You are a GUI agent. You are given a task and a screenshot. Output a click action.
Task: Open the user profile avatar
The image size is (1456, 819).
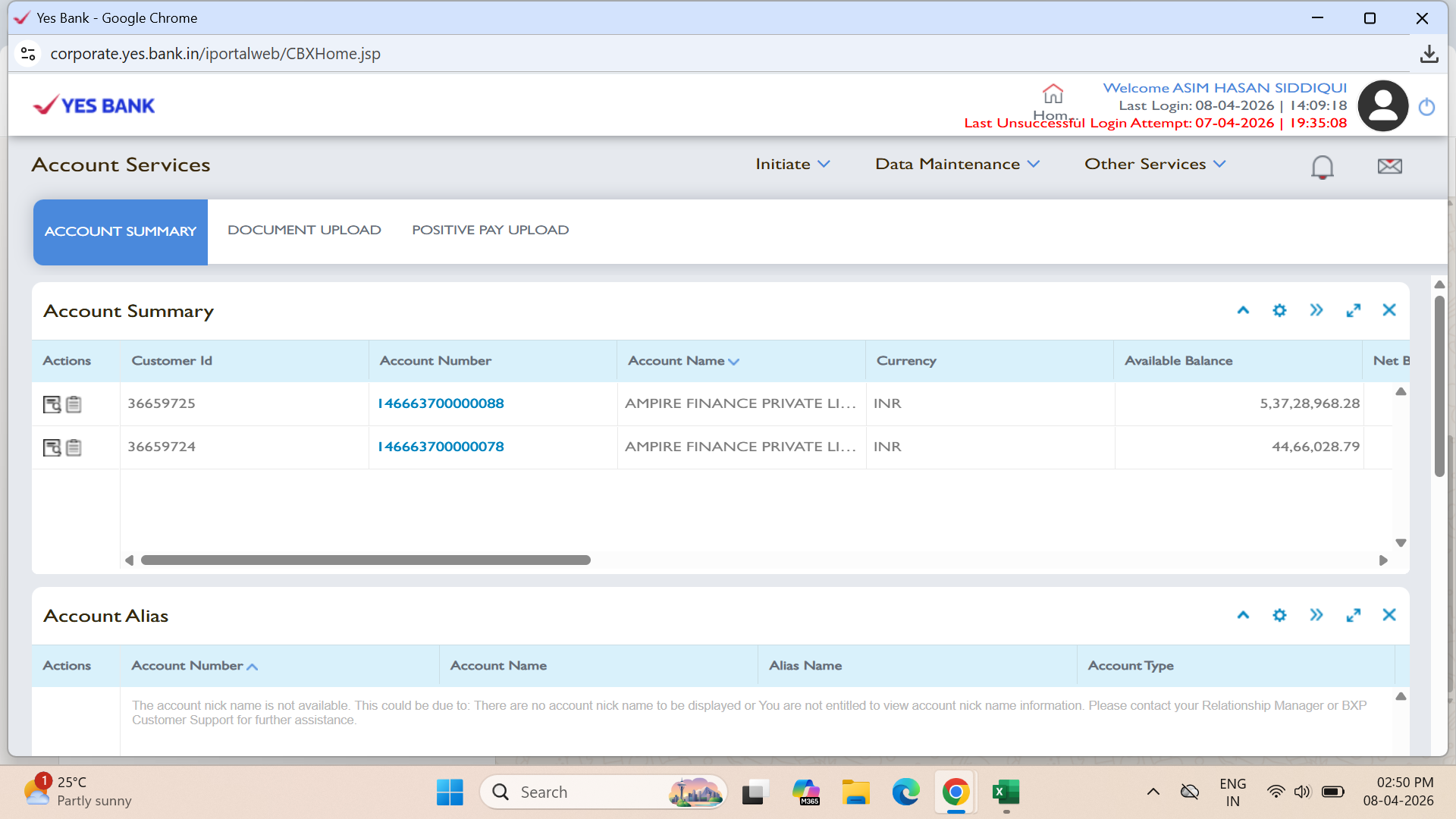click(x=1382, y=106)
